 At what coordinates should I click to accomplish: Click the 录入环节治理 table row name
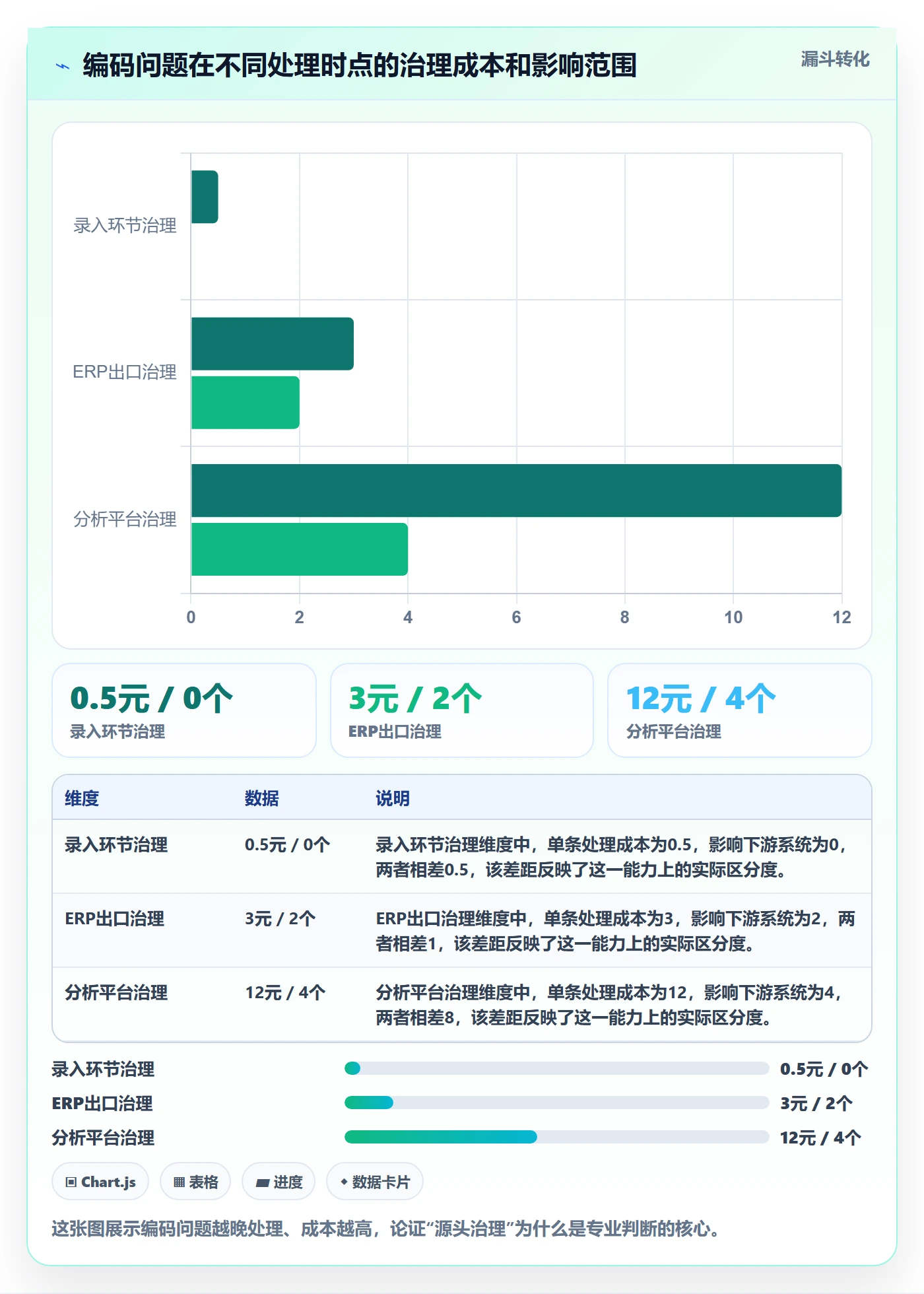click(116, 845)
